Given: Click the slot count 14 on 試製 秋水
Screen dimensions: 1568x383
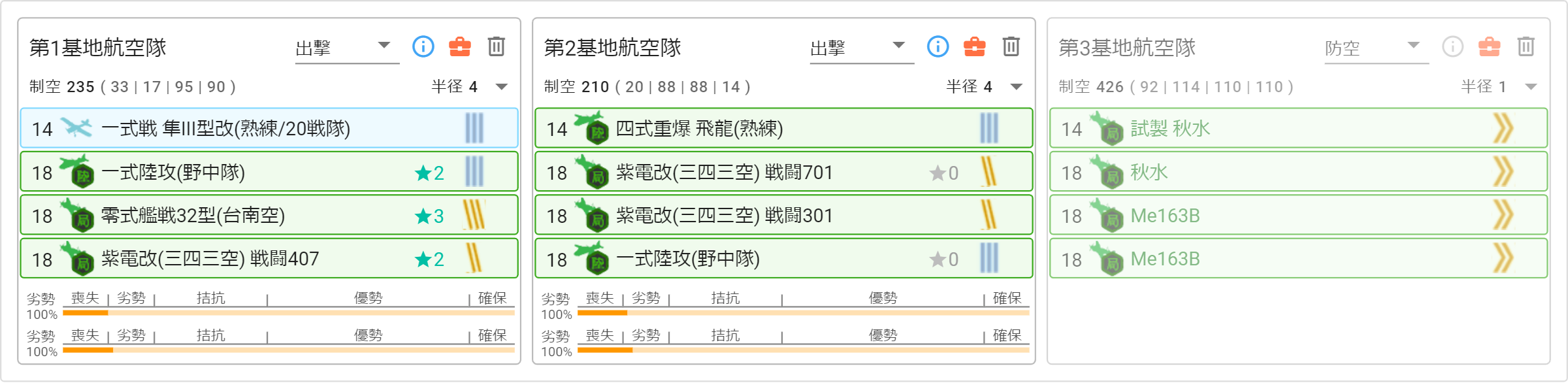Looking at the screenshot, I should coord(1071,129).
